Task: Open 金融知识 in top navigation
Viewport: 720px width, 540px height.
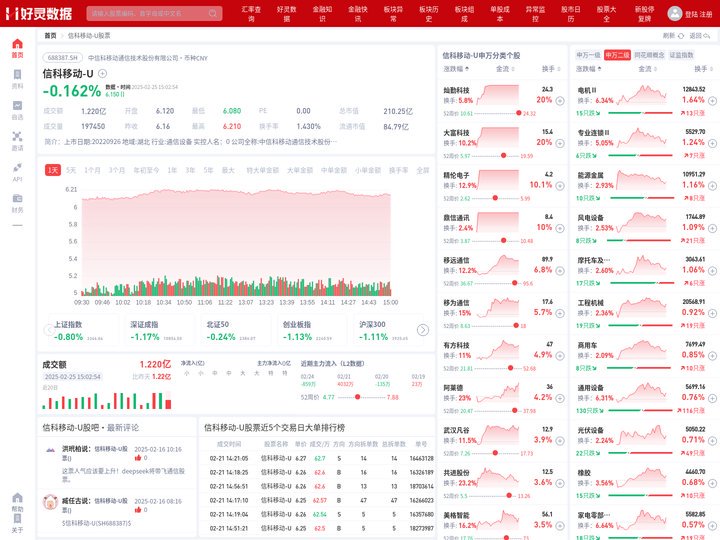Action: 322,13
